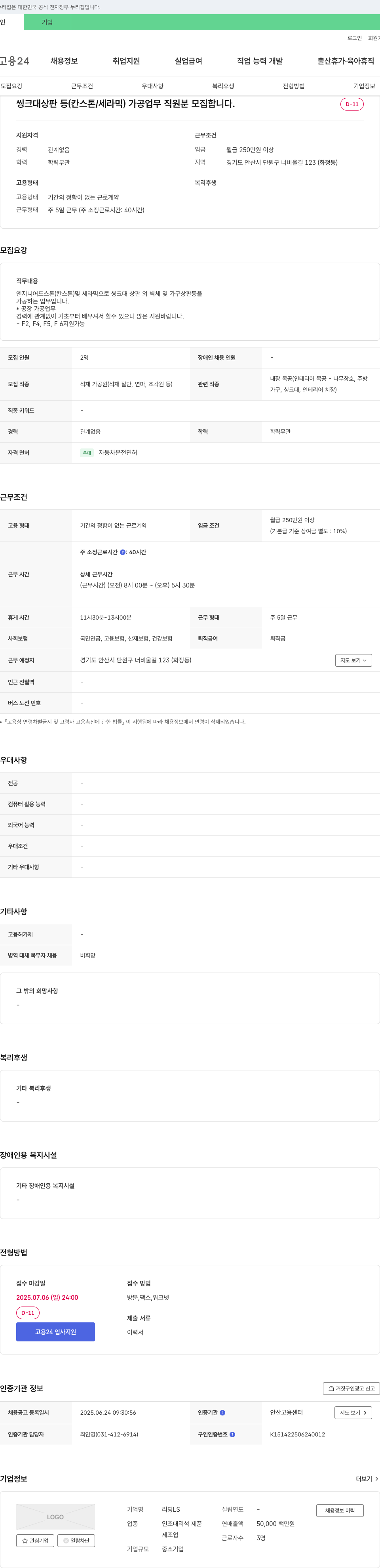Screen dimensions: 380x1568
Task: Jump to the 모집요강 section tab
Action: (11, 86)
